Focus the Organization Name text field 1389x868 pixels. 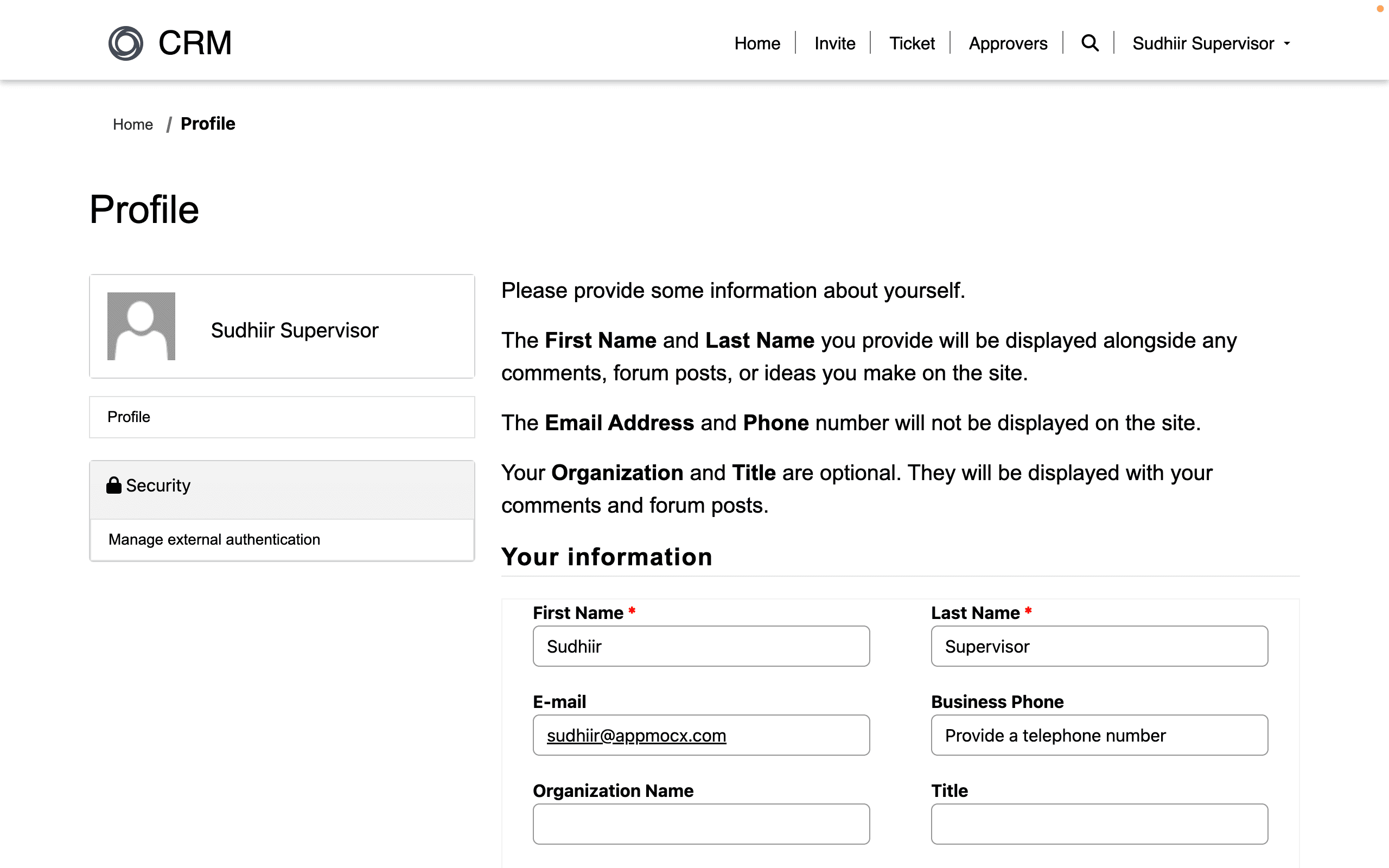(x=701, y=825)
